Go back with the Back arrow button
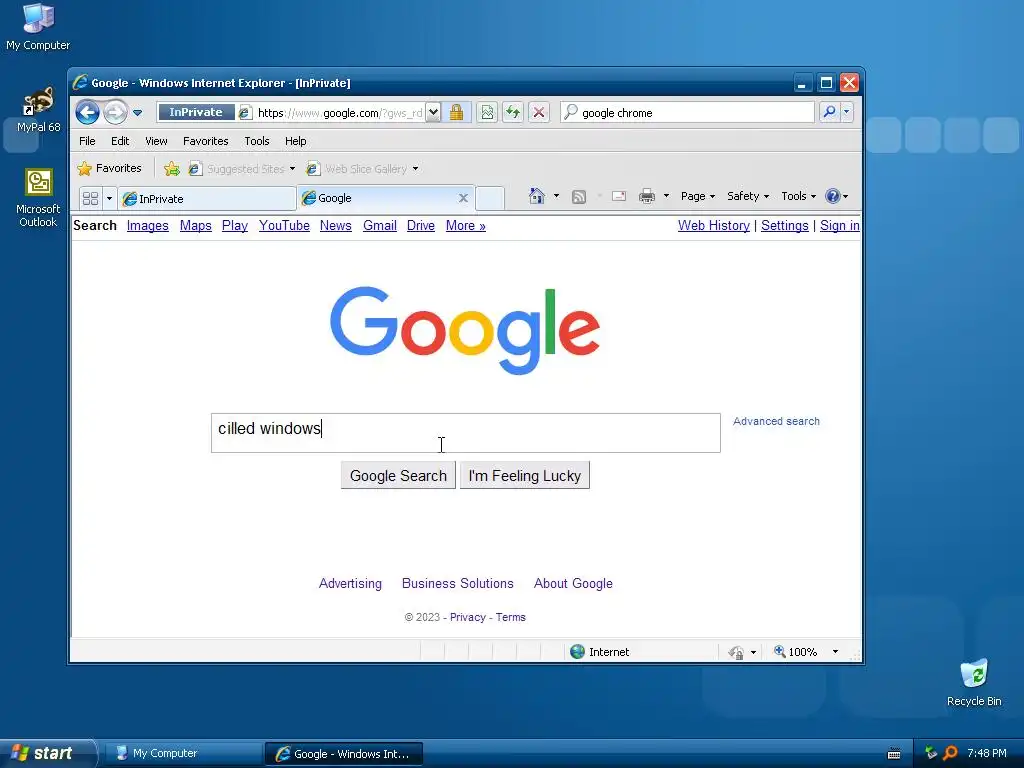The image size is (1024, 768). point(88,112)
